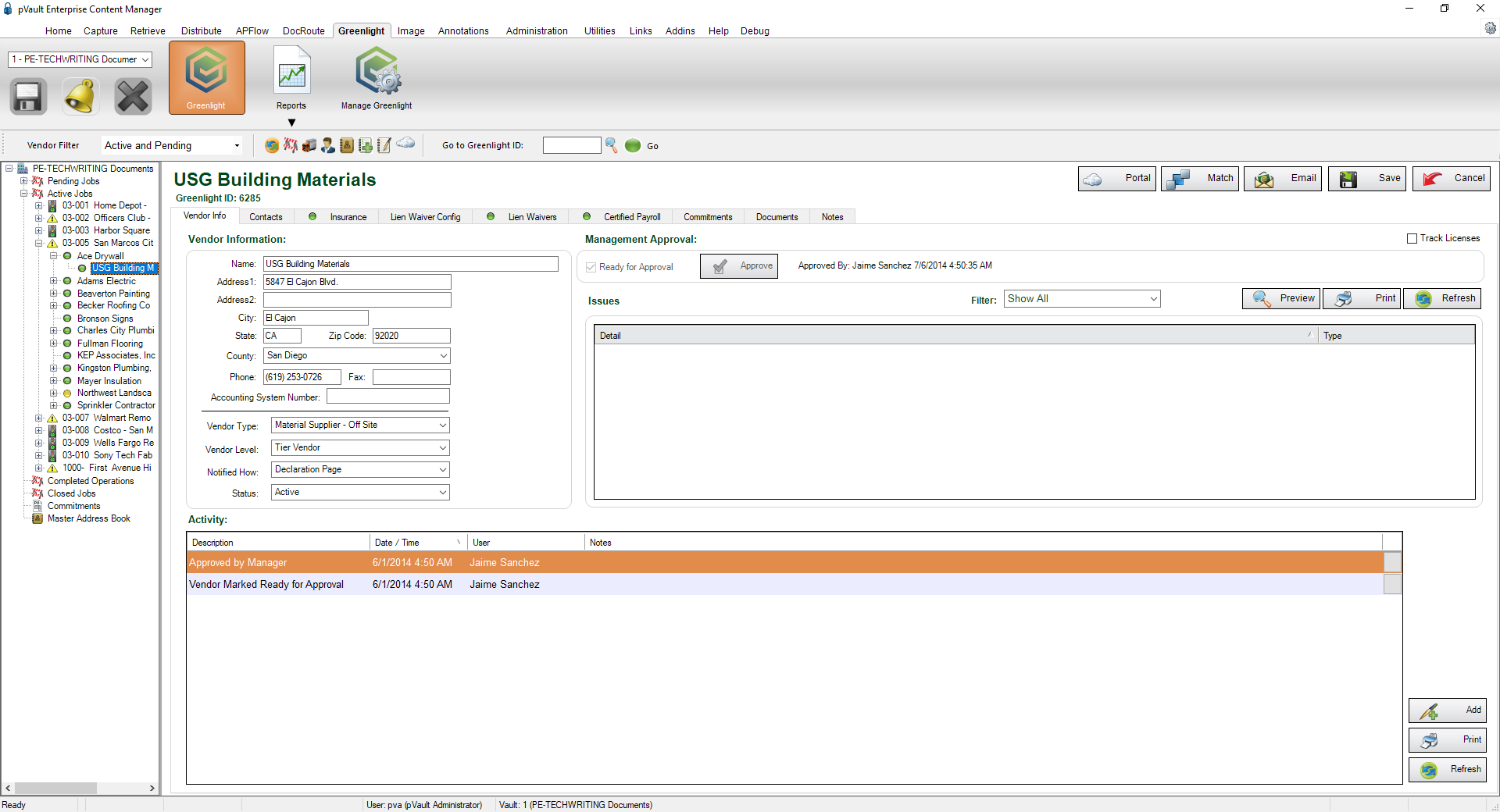This screenshot has height=812, width=1500.
Task: Click the orange globe refresh toolbar icon
Action: 272,145
